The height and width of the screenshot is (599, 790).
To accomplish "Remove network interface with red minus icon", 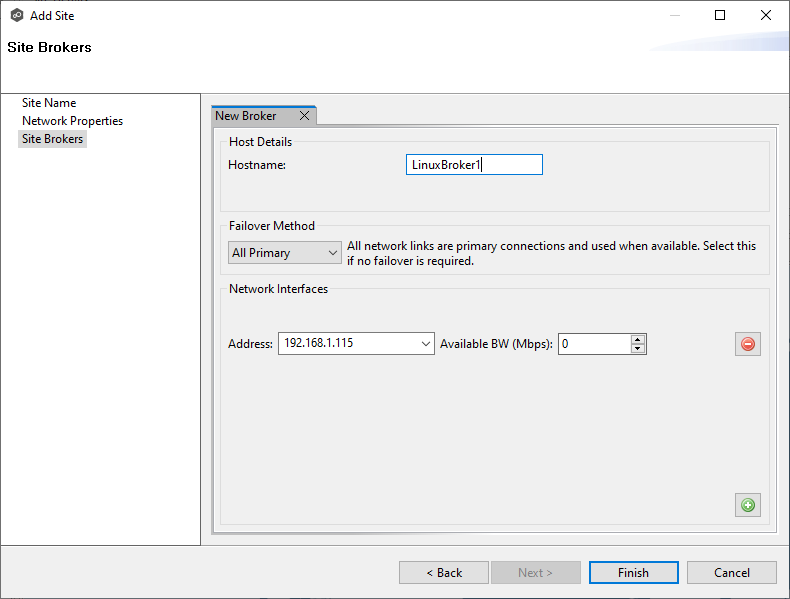I will click(747, 344).
